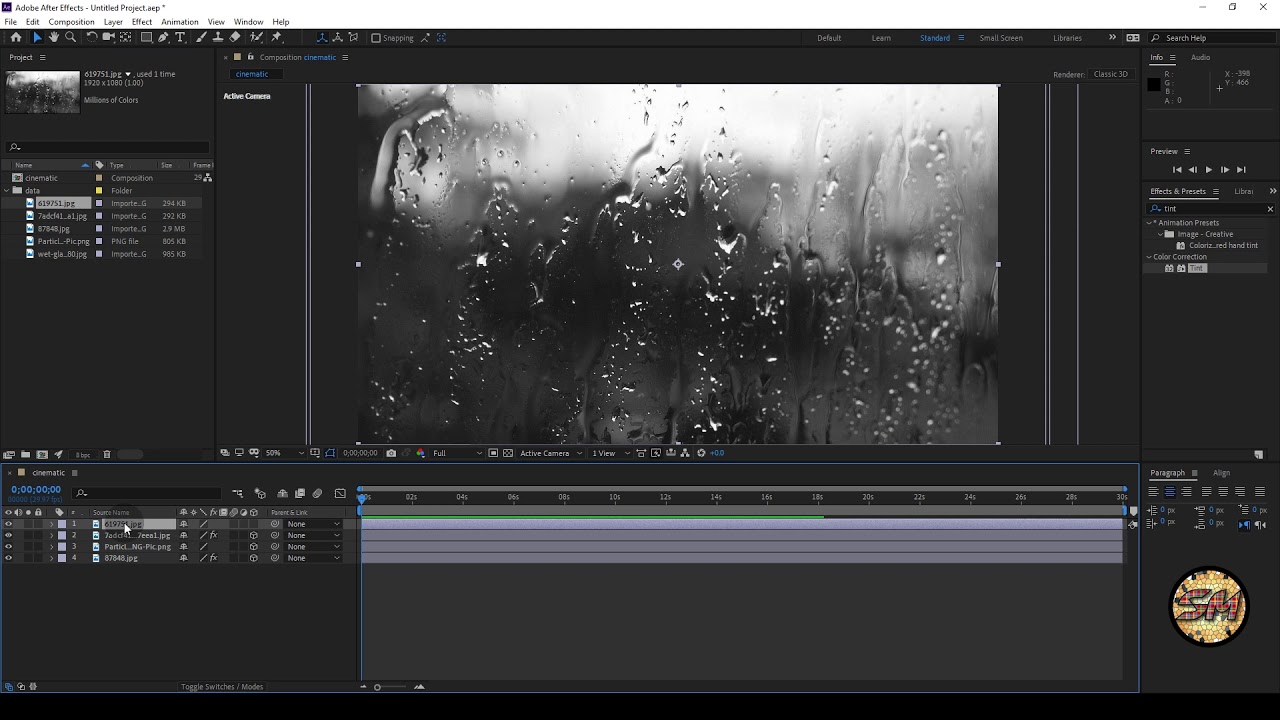The height and width of the screenshot is (720, 1280).
Task: Open the Full resolution dropdown
Action: click(457, 453)
